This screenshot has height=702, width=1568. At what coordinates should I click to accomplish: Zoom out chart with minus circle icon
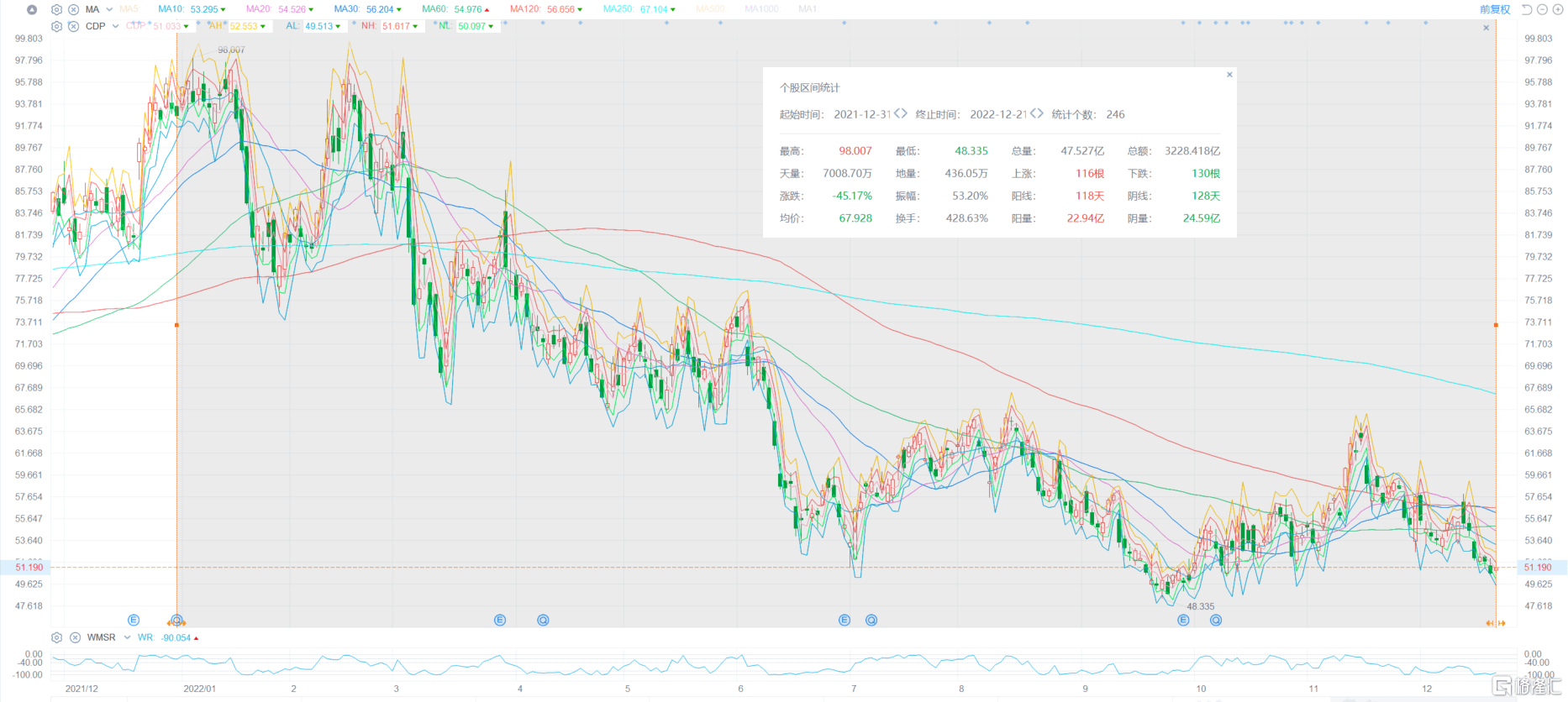coord(1542,9)
